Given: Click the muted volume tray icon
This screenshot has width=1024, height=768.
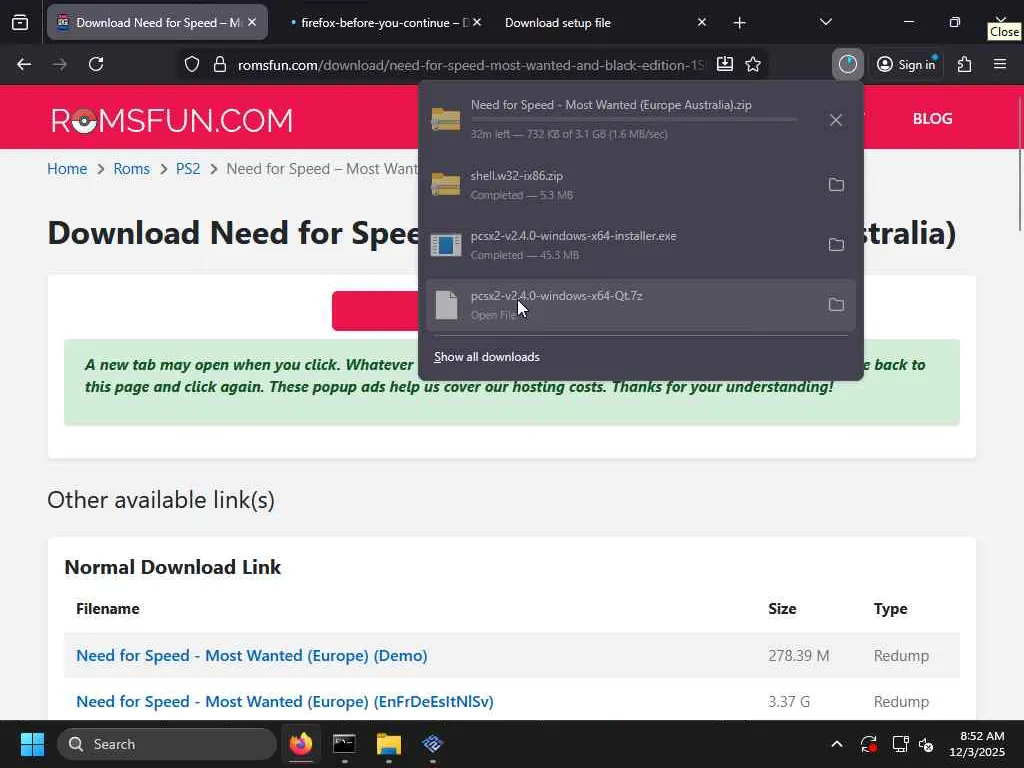Looking at the screenshot, I should point(926,744).
